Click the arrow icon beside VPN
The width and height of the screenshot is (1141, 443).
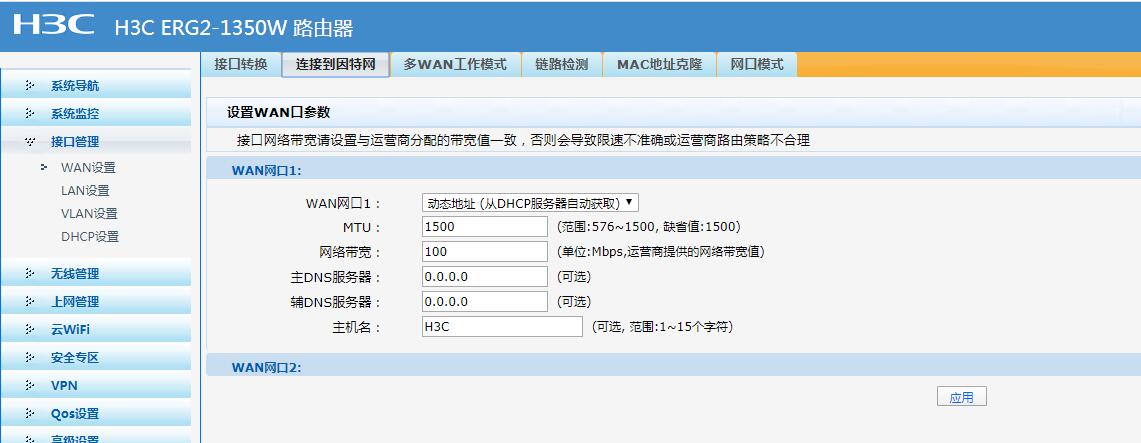(30, 386)
